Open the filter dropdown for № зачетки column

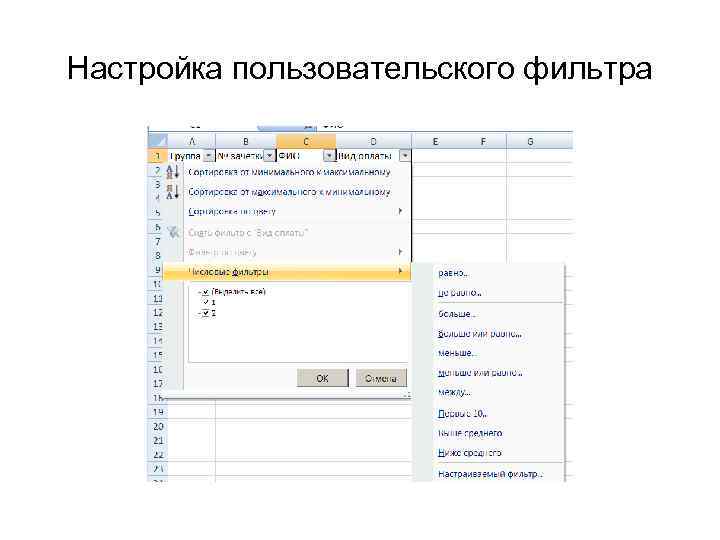click(270, 156)
